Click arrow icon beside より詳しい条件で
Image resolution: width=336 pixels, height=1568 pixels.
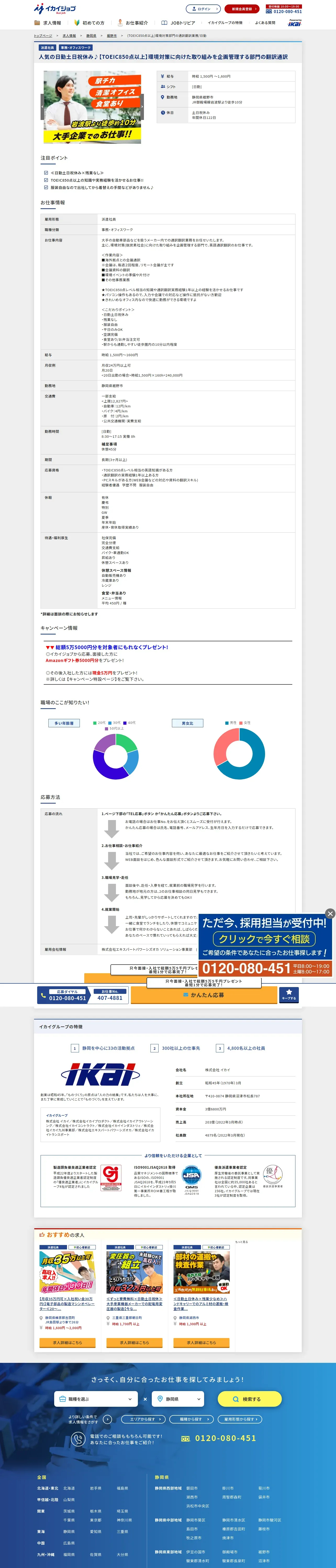click(x=107, y=1420)
